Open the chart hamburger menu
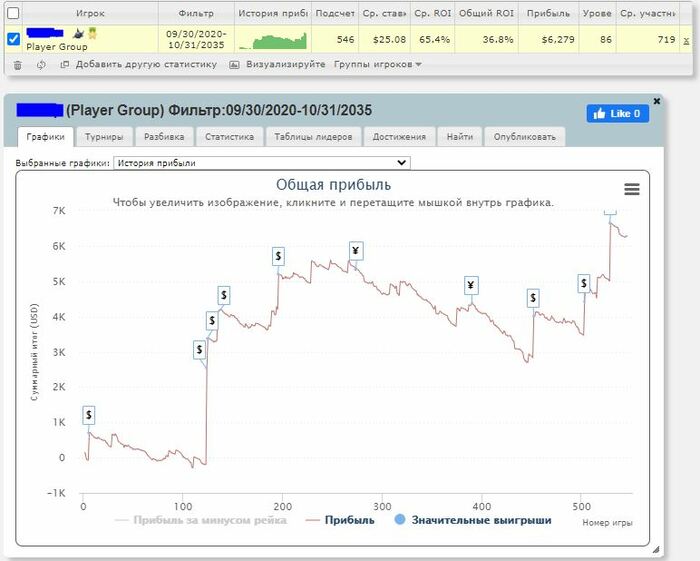 631,189
